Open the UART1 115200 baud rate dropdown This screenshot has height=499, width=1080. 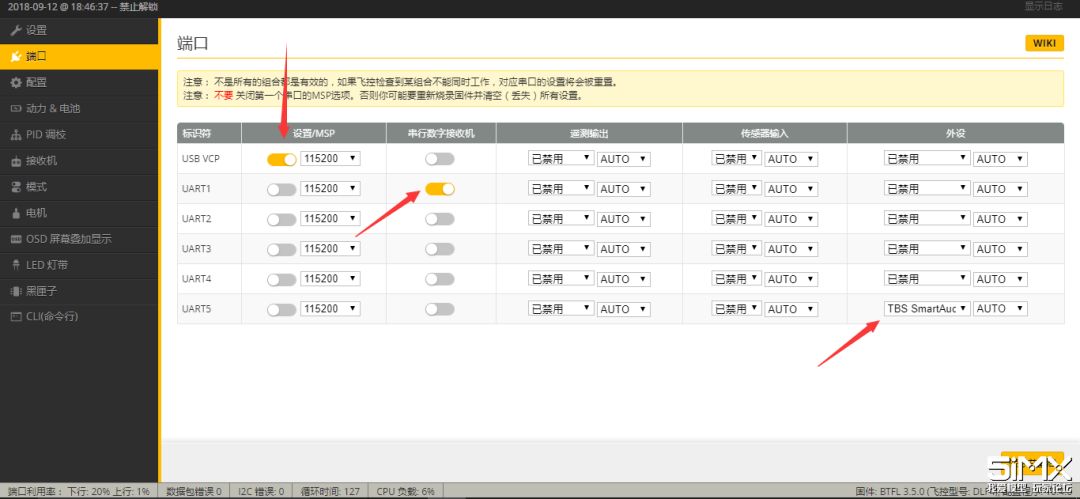tap(330, 189)
